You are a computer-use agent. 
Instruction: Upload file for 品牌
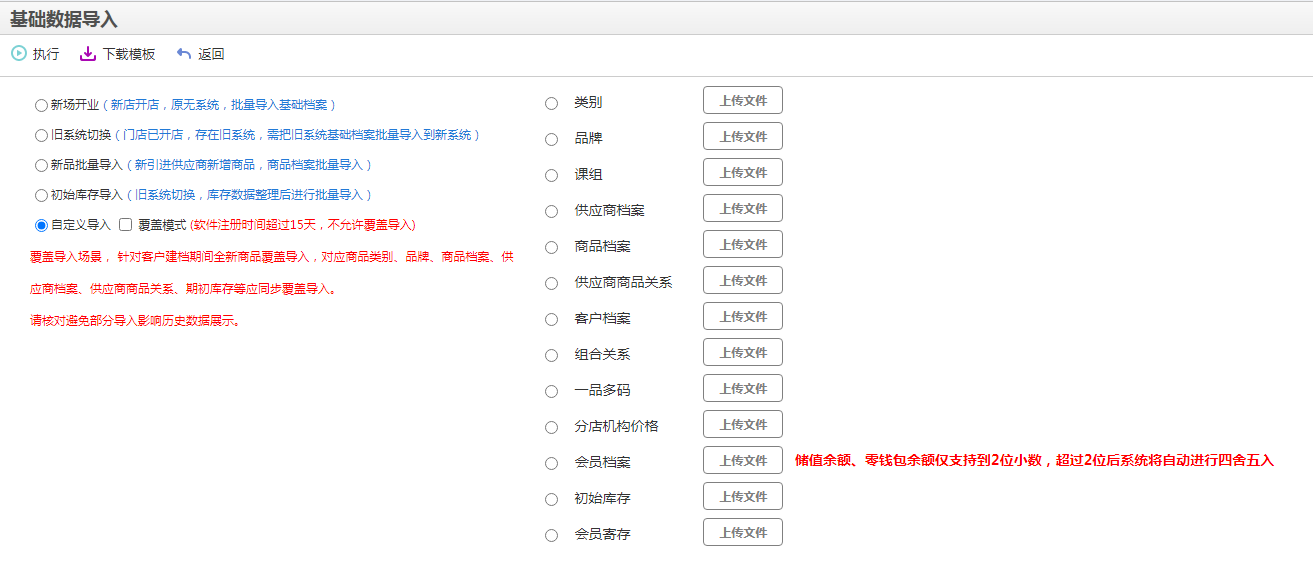(742, 137)
